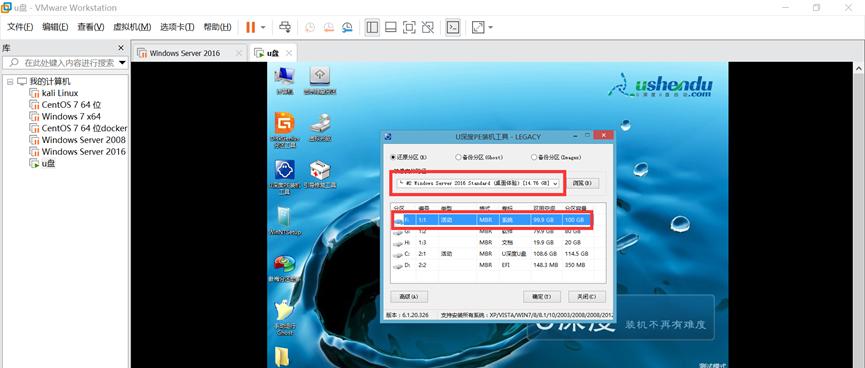Open the 查看(V) menu

pyautogui.click(x=90, y=27)
